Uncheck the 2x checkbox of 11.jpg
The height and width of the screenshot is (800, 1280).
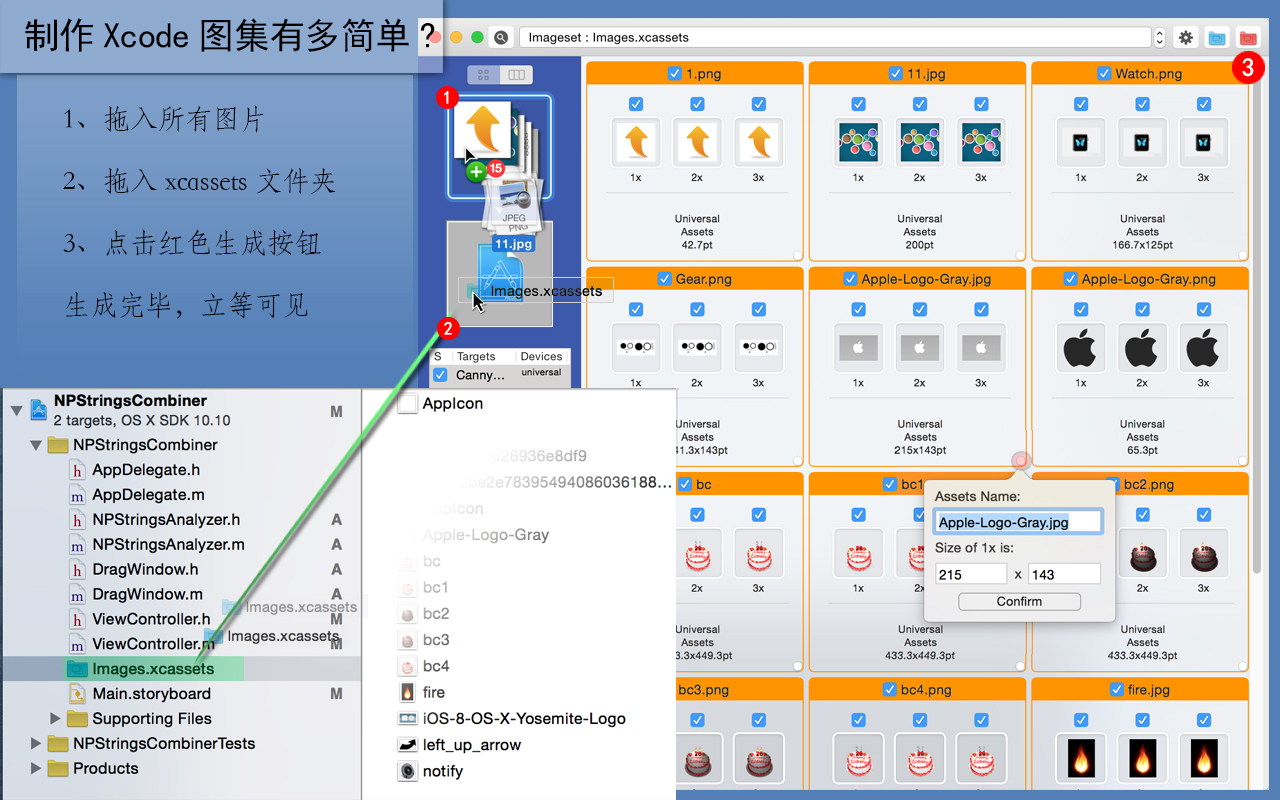[919, 104]
